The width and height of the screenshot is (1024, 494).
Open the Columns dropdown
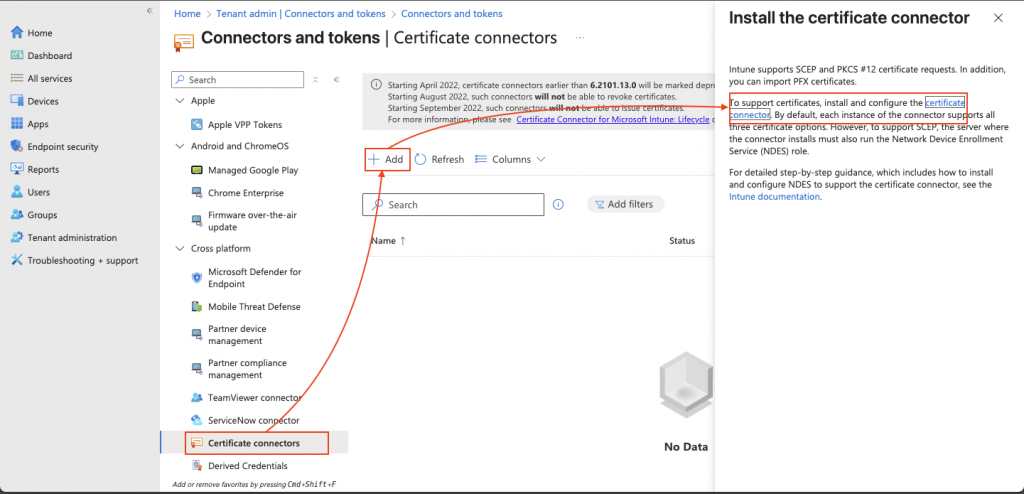(x=510, y=159)
